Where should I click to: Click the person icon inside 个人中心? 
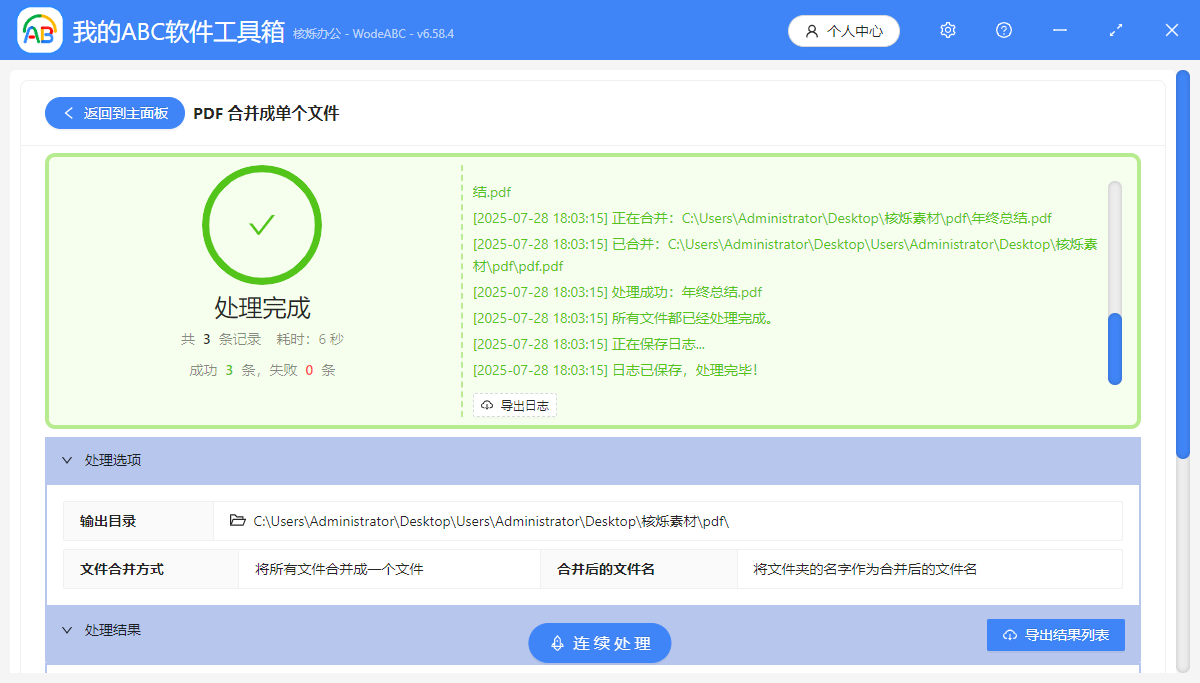point(810,31)
